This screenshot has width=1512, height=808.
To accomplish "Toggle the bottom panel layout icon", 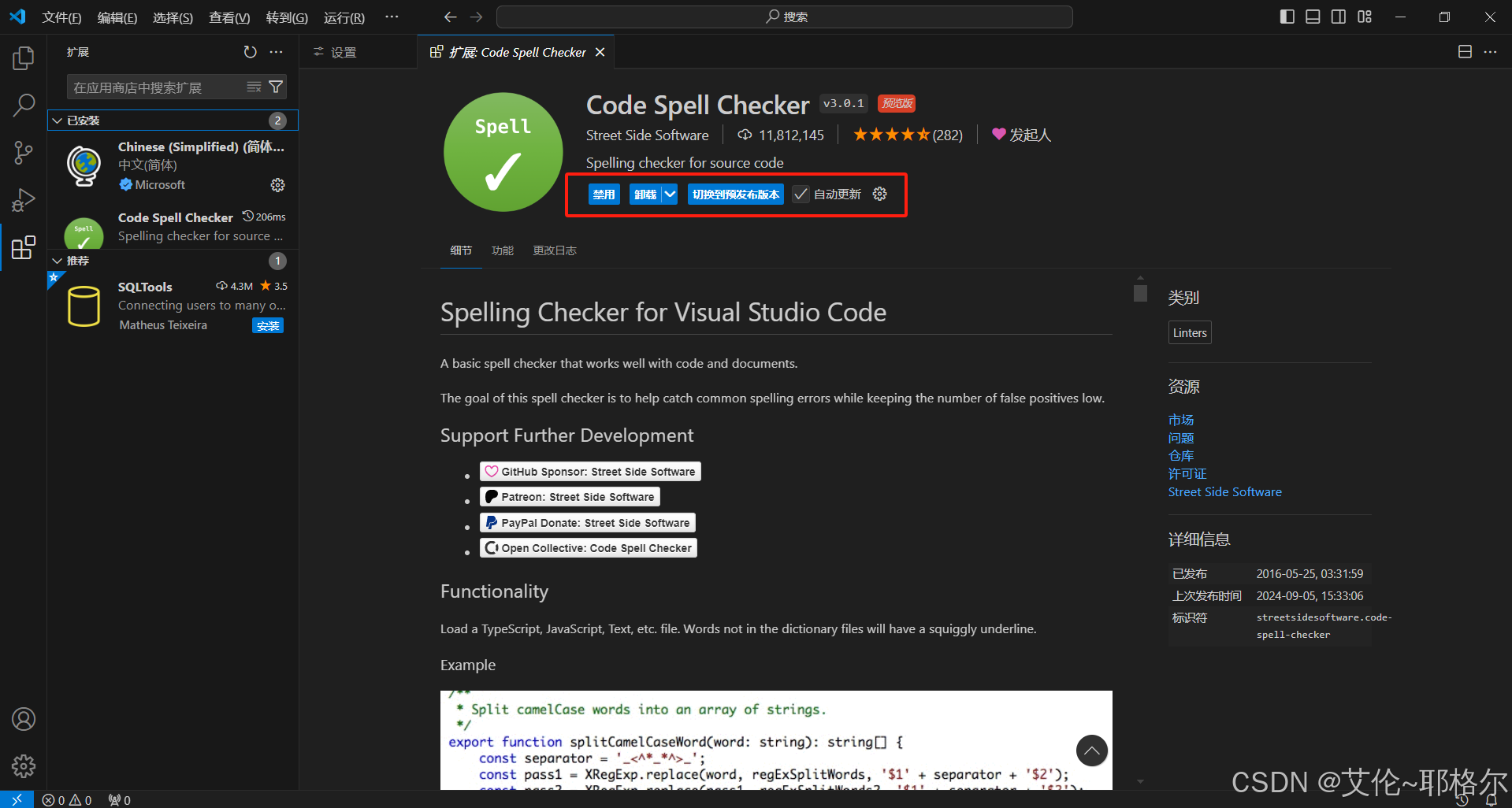I will [1313, 17].
